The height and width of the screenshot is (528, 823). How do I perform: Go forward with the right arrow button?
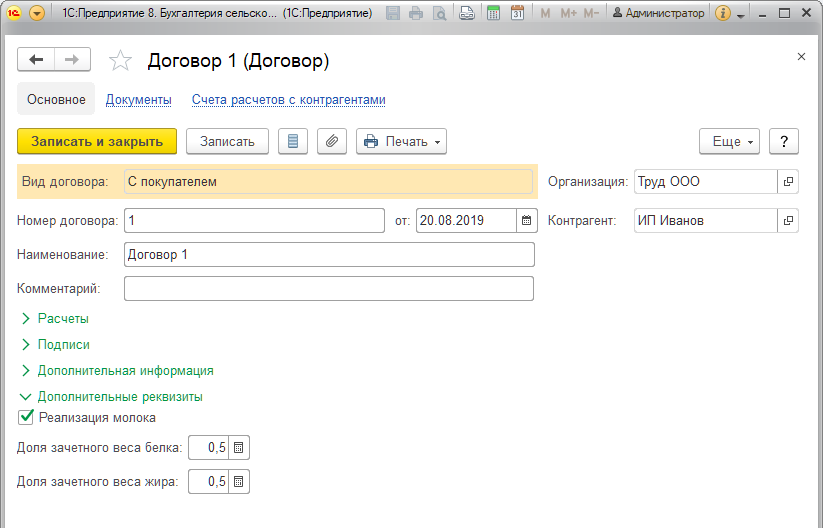(x=72, y=59)
